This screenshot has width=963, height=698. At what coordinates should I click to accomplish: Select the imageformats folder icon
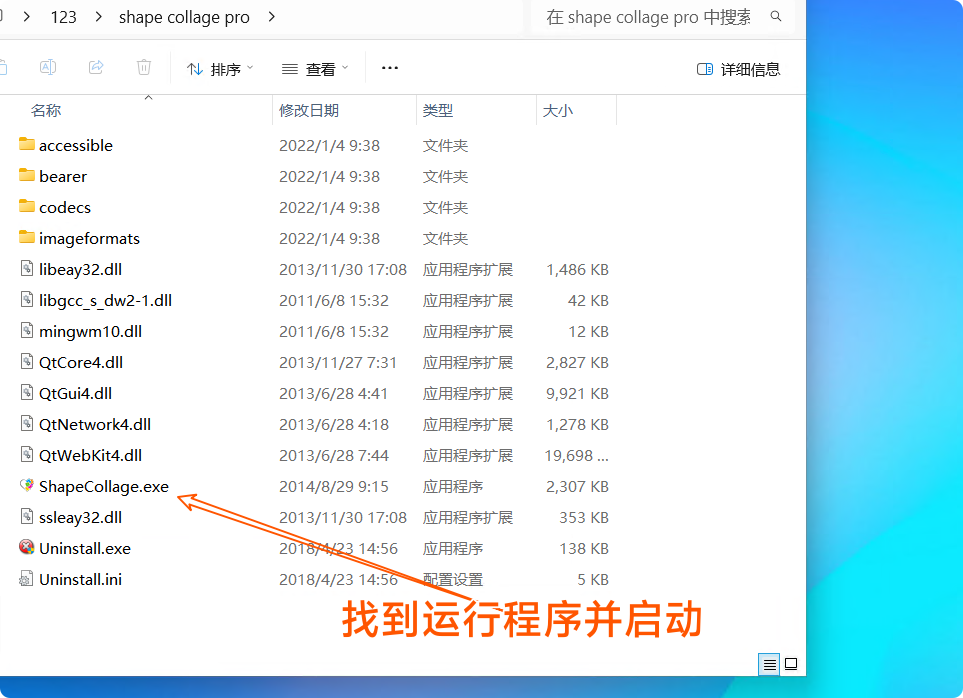[26, 238]
